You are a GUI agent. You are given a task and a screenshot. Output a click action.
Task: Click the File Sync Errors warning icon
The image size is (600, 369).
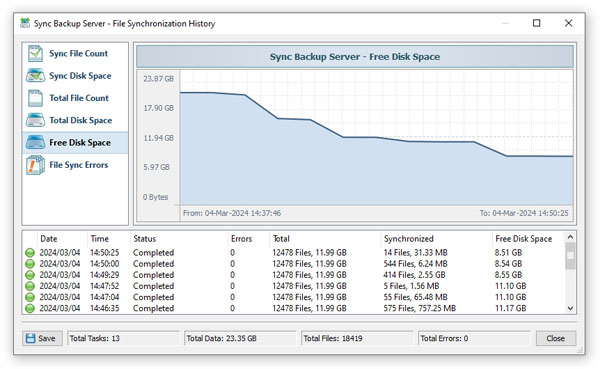tap(35, 165)
